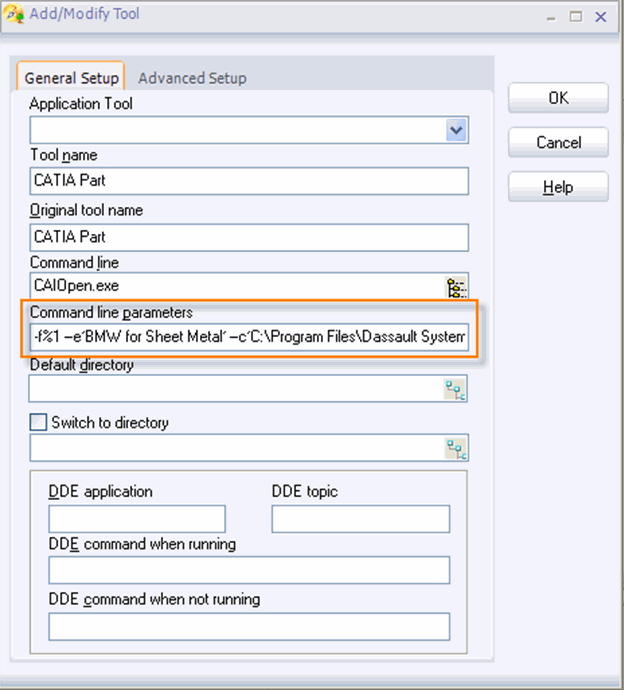Expand the Application Tool dropdown arrow

click(456, 130)
